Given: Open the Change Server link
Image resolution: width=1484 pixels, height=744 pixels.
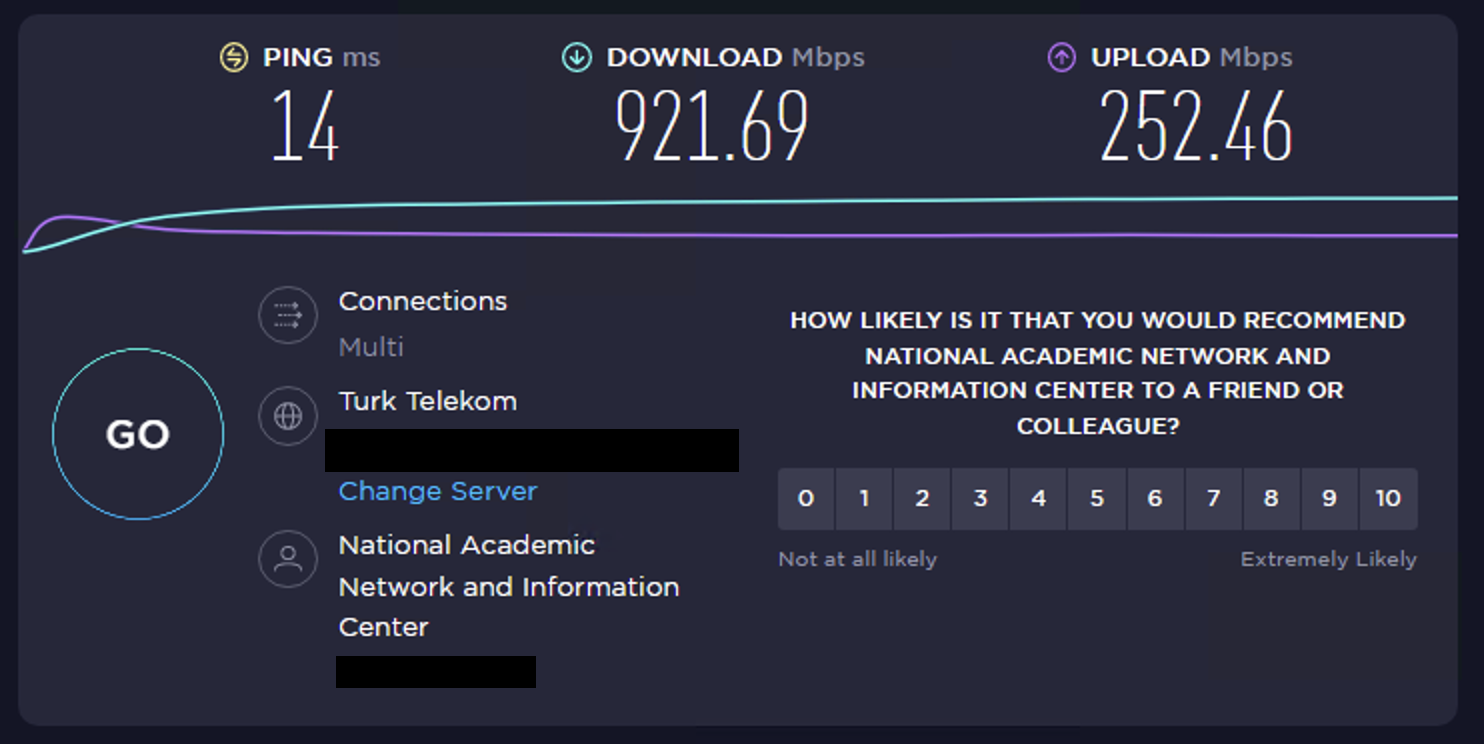Looking at the screenshot, I should pos(438,491).
